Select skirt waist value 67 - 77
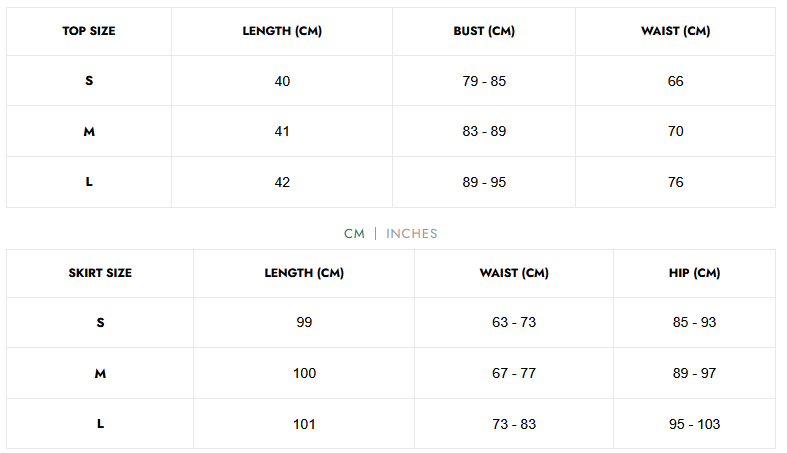 click(514, 373)
